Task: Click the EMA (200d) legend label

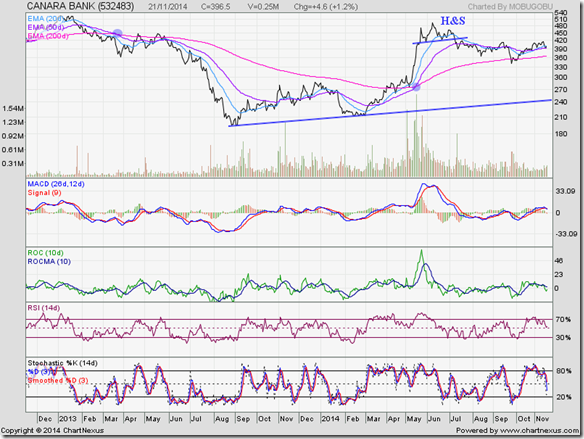Action: click(x=48, y=36)
